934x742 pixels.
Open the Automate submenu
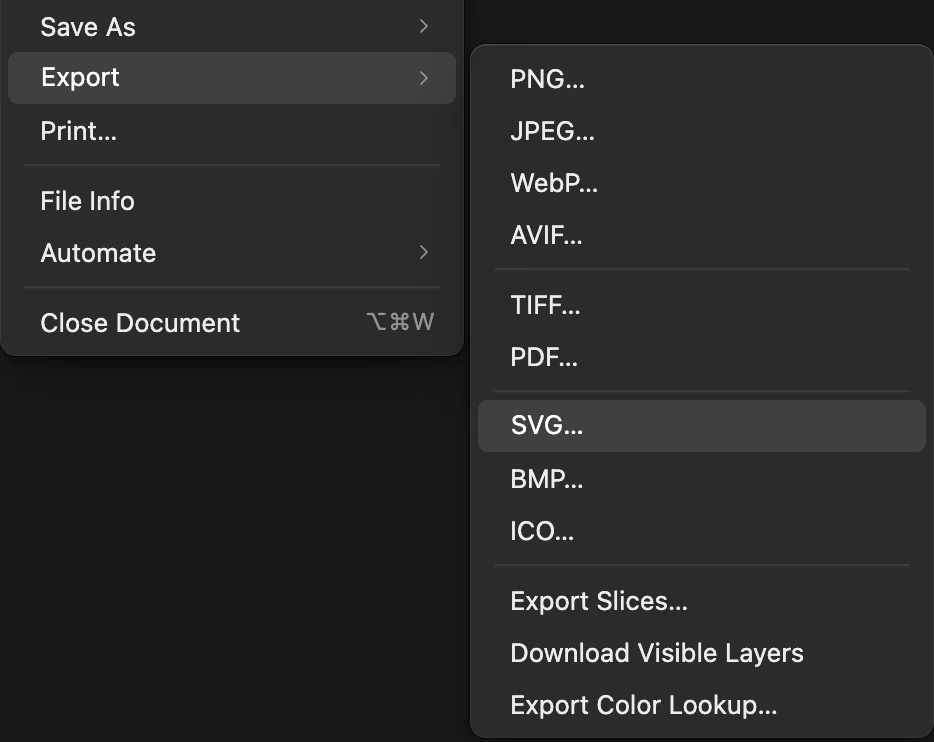(232, 252)
